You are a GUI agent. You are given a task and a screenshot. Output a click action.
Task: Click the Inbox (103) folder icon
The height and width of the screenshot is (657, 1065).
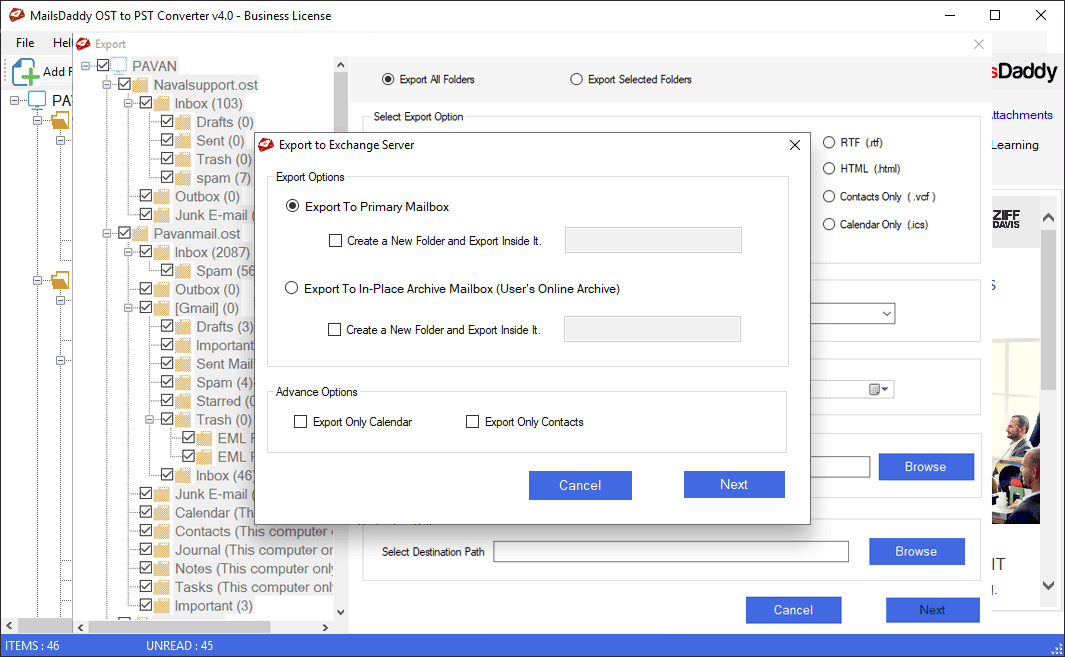(162, 103)
